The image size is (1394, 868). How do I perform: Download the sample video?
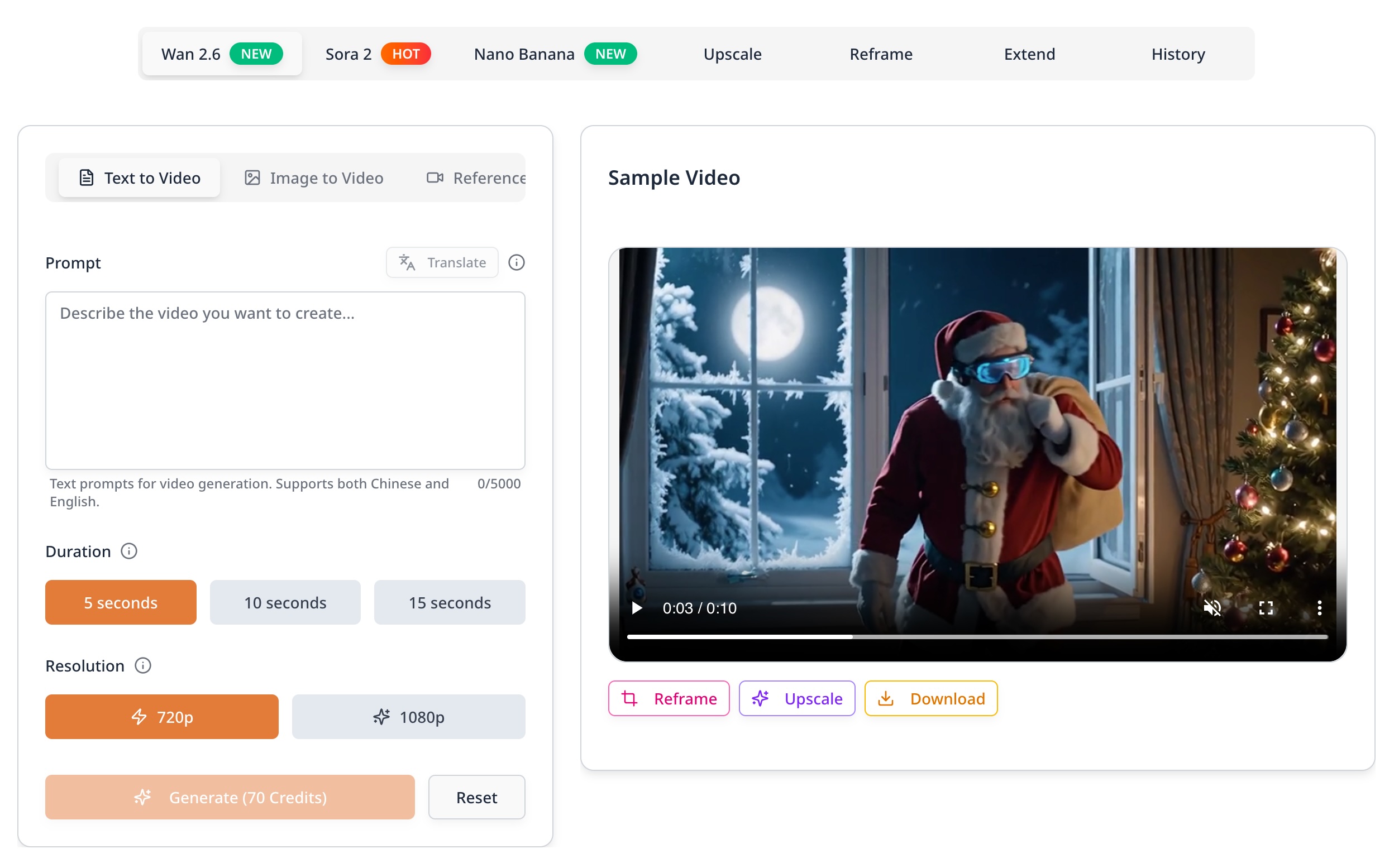930,698
